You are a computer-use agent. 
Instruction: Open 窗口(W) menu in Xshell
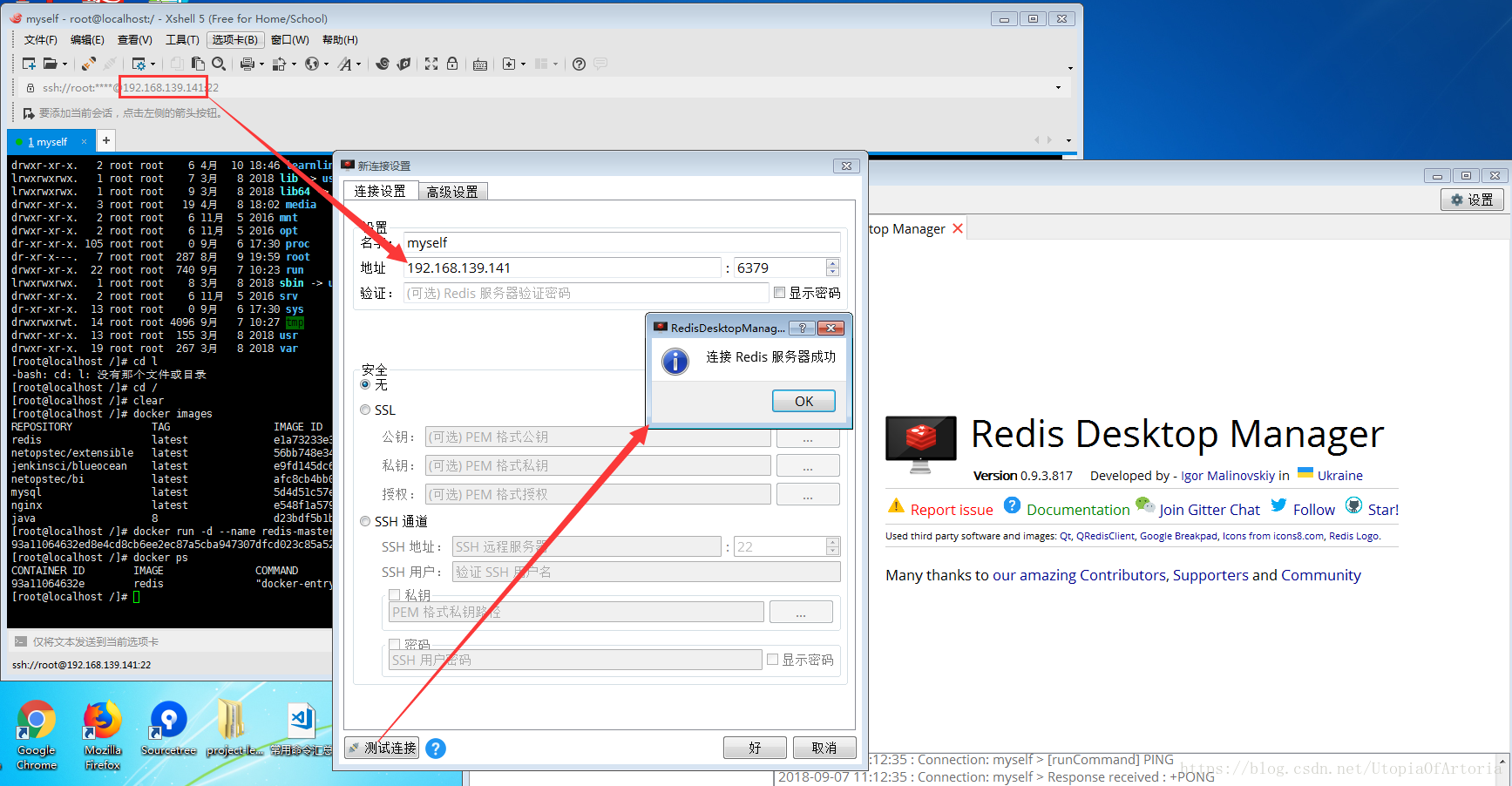click(289, 40)
